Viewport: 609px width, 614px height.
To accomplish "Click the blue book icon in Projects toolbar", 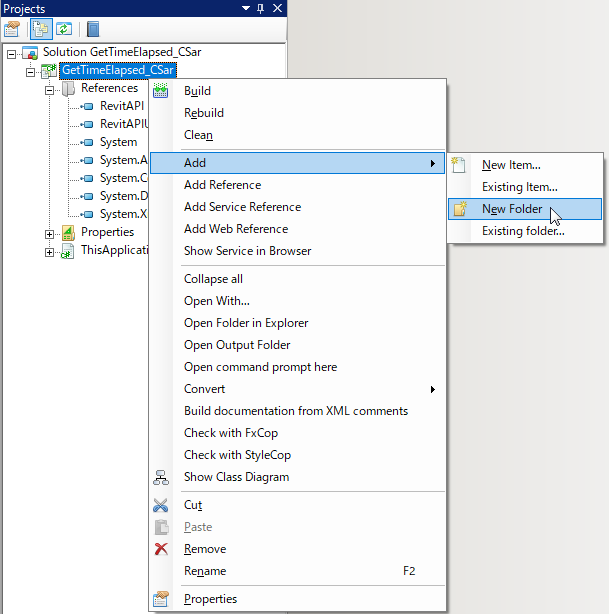I will (x=93, y=29).
